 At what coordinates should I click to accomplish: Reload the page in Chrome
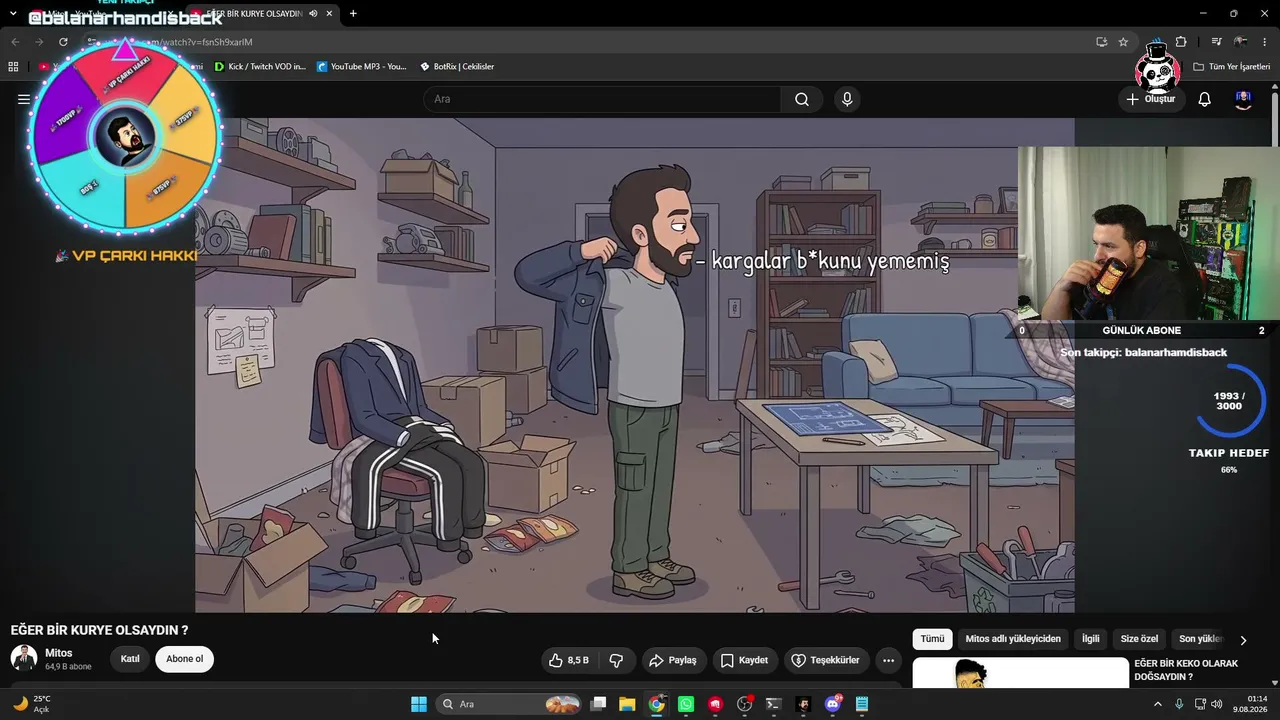click(63, 42)
